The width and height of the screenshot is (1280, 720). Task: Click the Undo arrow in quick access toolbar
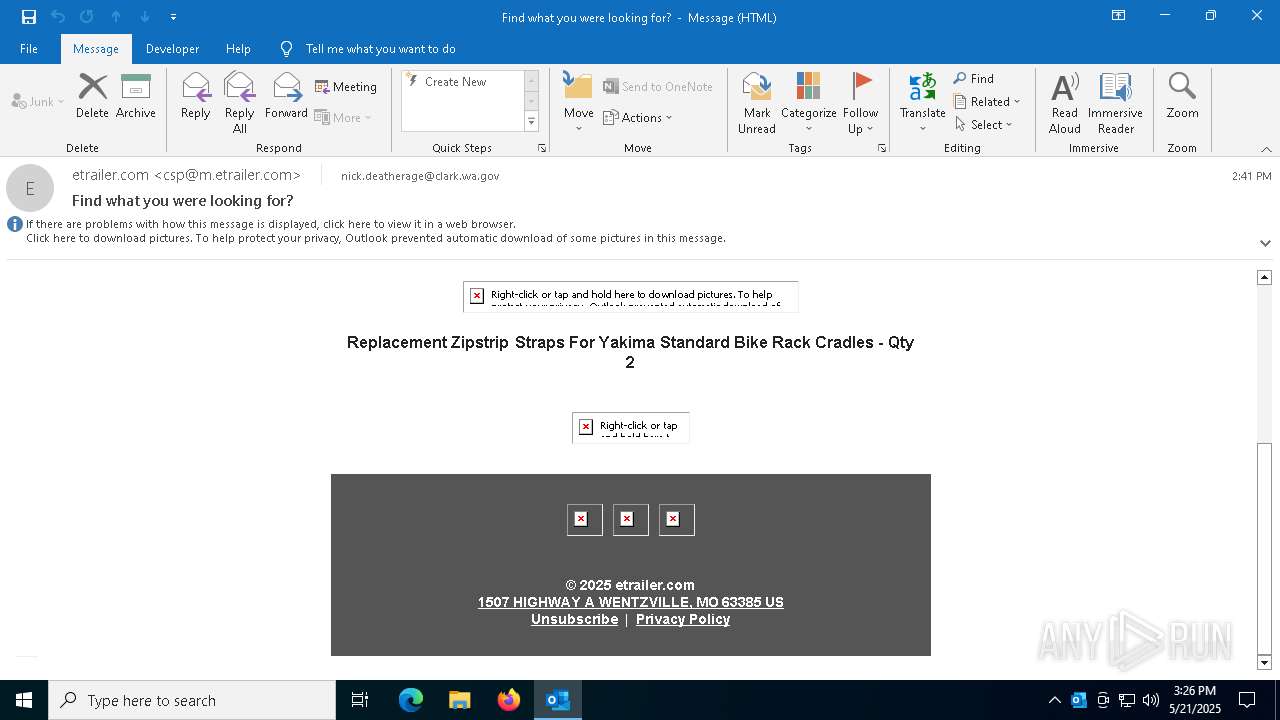(x=58, y=17)
